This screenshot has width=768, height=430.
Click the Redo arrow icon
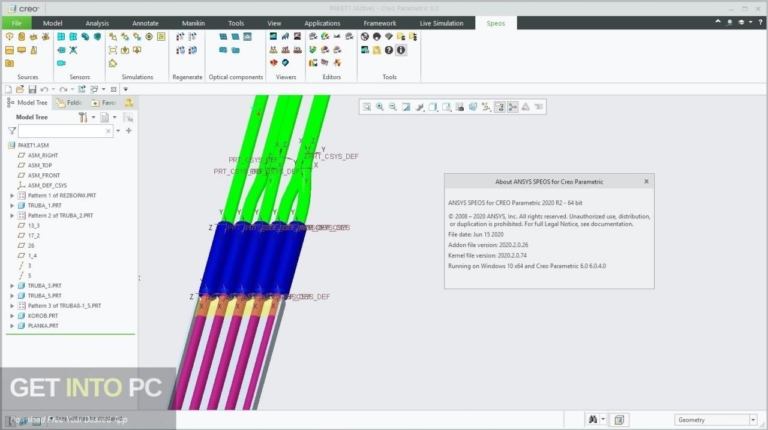(x=63, y=89)
